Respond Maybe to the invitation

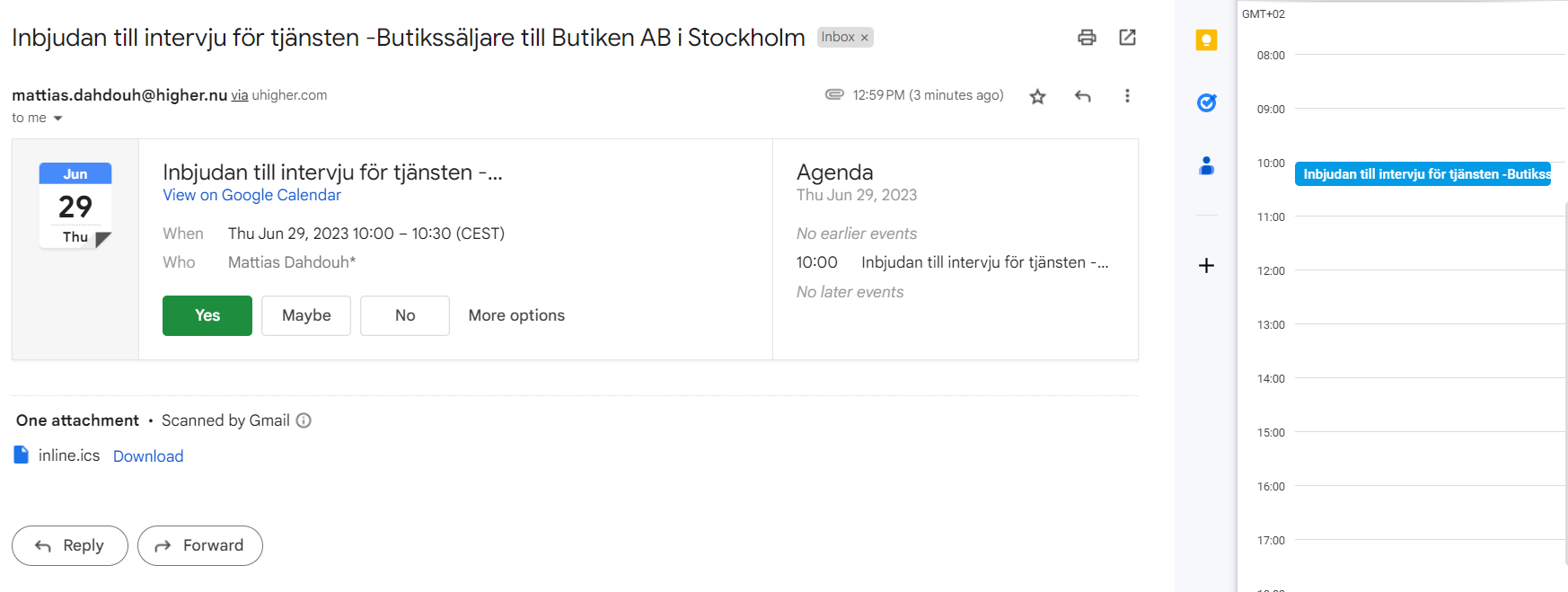[x=306, y=315]
